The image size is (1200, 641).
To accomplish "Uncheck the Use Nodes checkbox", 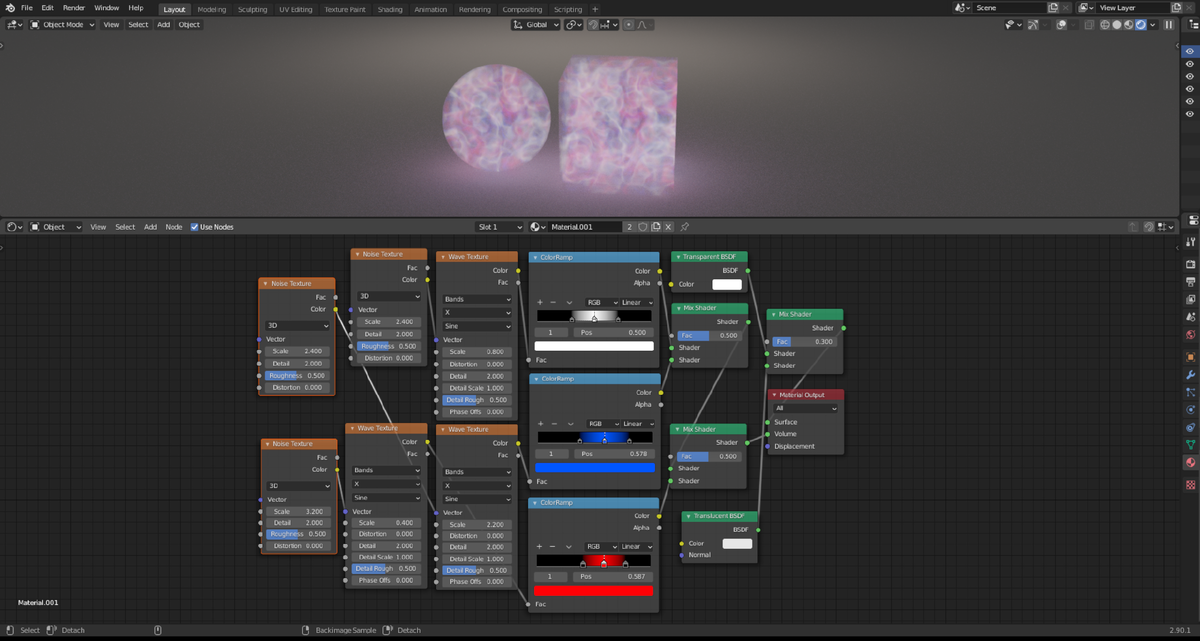I will 192,226.
